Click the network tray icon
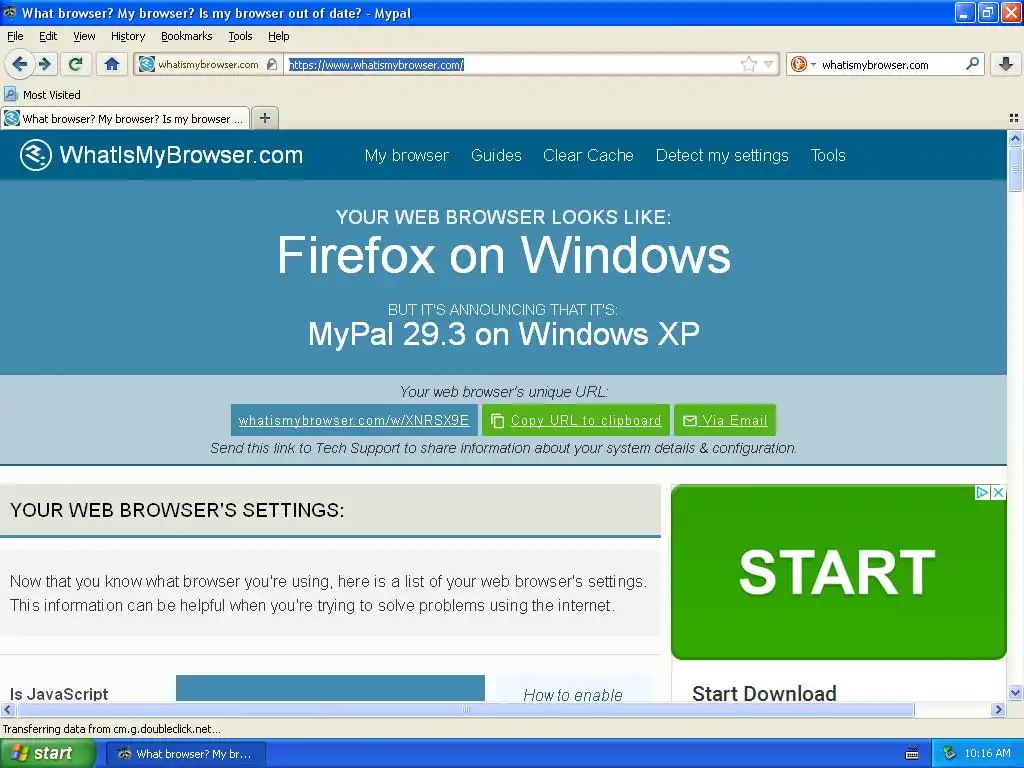1024x768 pixels. pyautogui.click(x=950, y=753)
